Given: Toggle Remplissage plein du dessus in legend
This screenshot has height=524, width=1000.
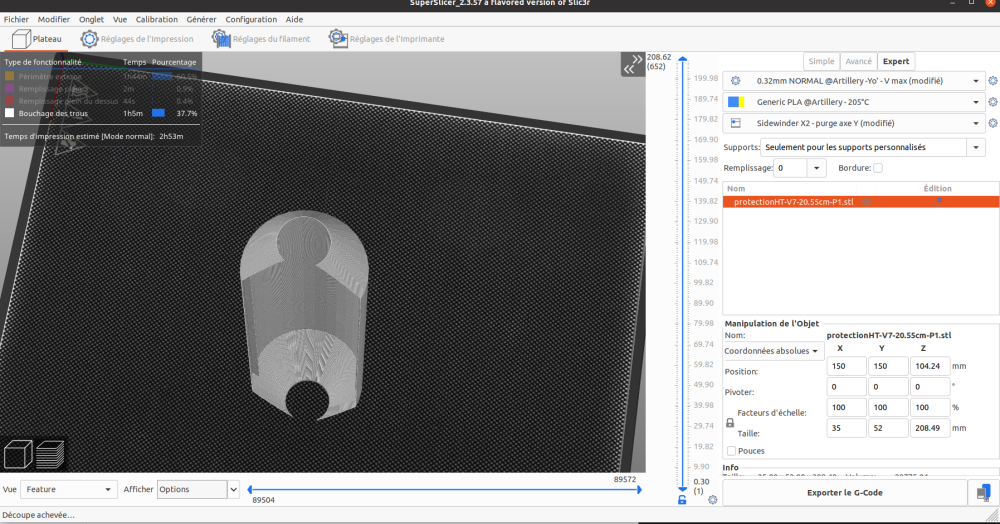Looking at the screenshot, I should [62, 101].
